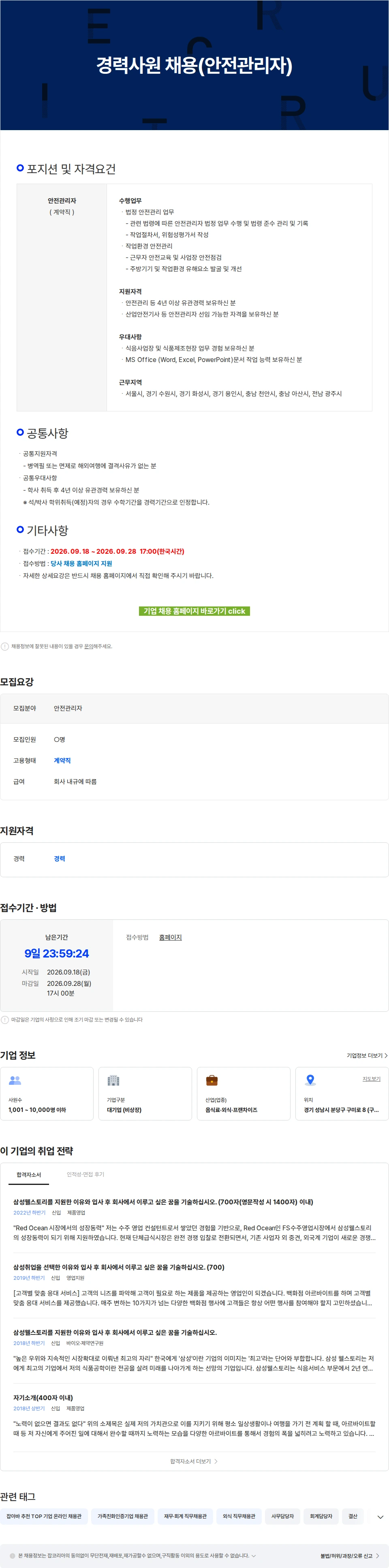Click tag 외식 직무채용관
This screenshot has width=389, height=1568.
pyautogui.click(x=239, y=1516)
